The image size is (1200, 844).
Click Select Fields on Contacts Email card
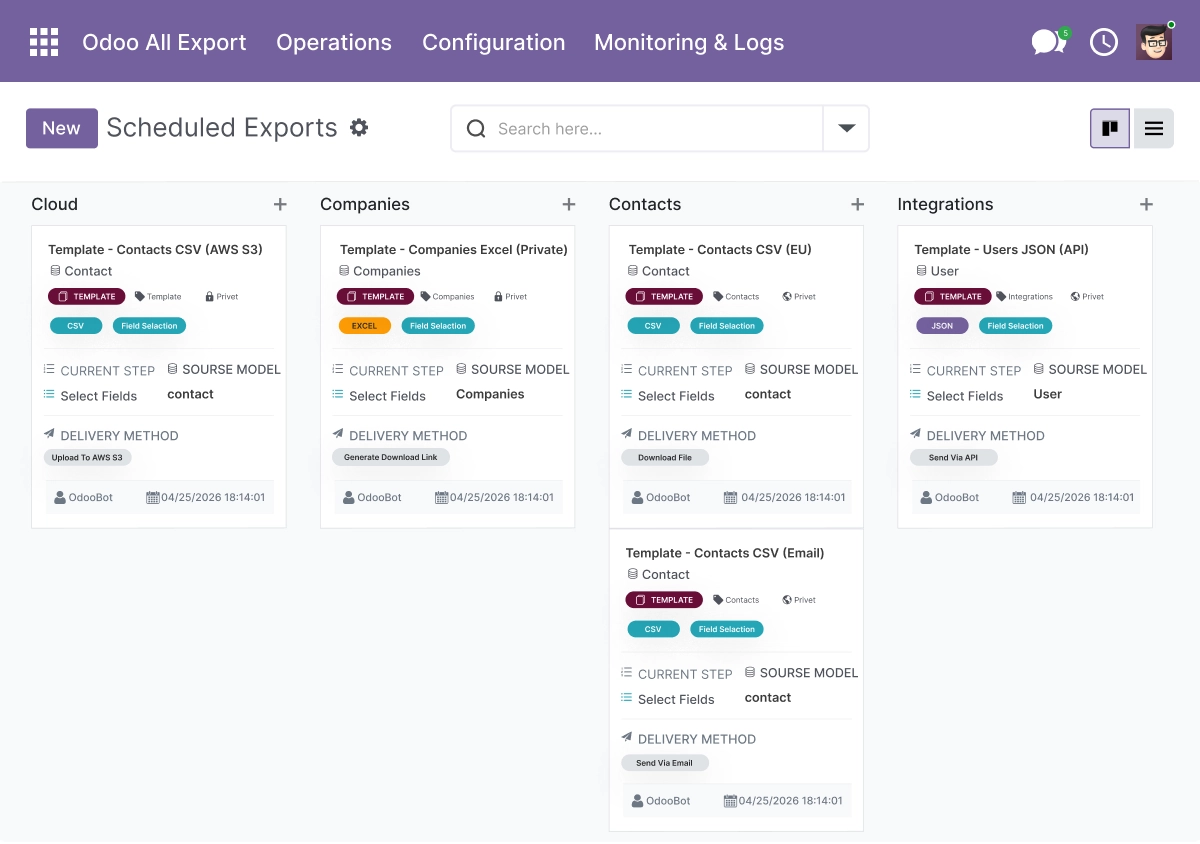pos(676,700)
